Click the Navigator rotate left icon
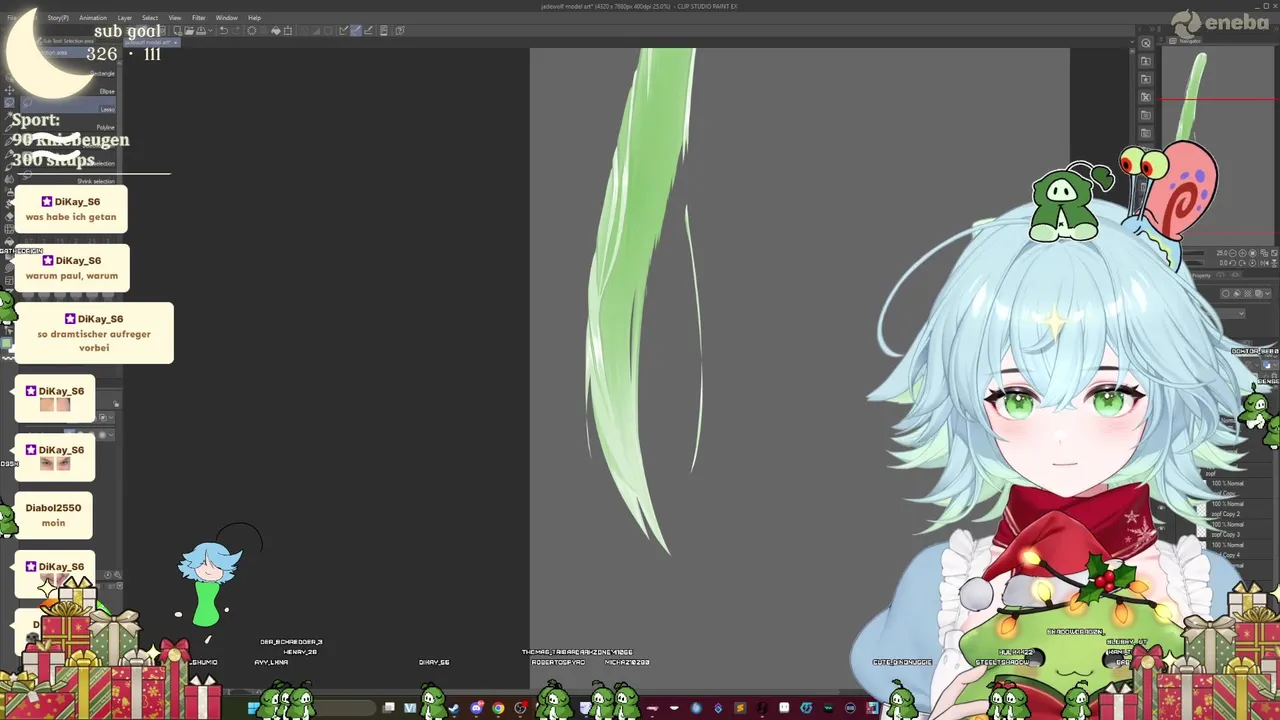The height and width of the screenshot is (720, 1280). 1232,263
